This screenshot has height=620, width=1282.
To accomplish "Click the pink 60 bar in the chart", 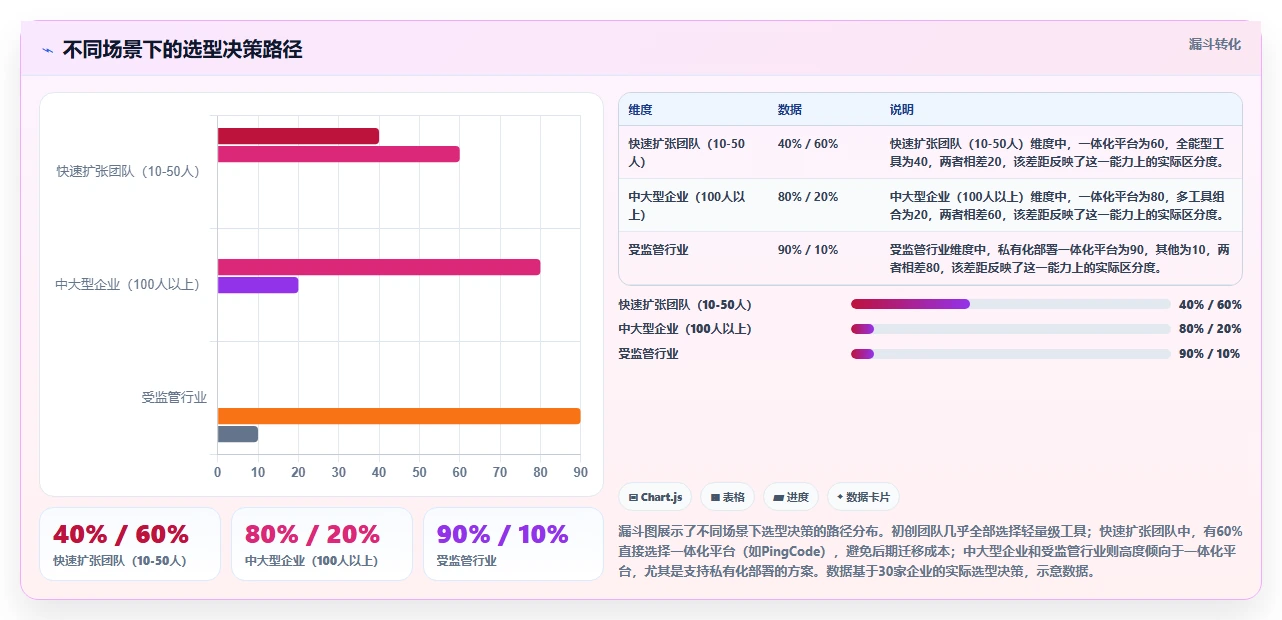I will tap(339, 154).
